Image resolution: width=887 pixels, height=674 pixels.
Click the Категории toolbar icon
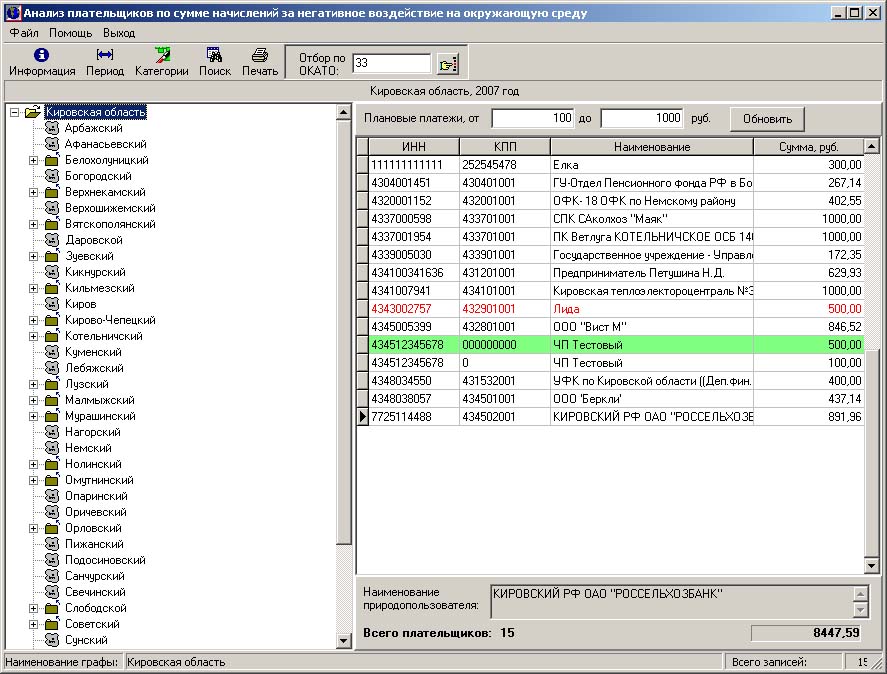point(161,56)
